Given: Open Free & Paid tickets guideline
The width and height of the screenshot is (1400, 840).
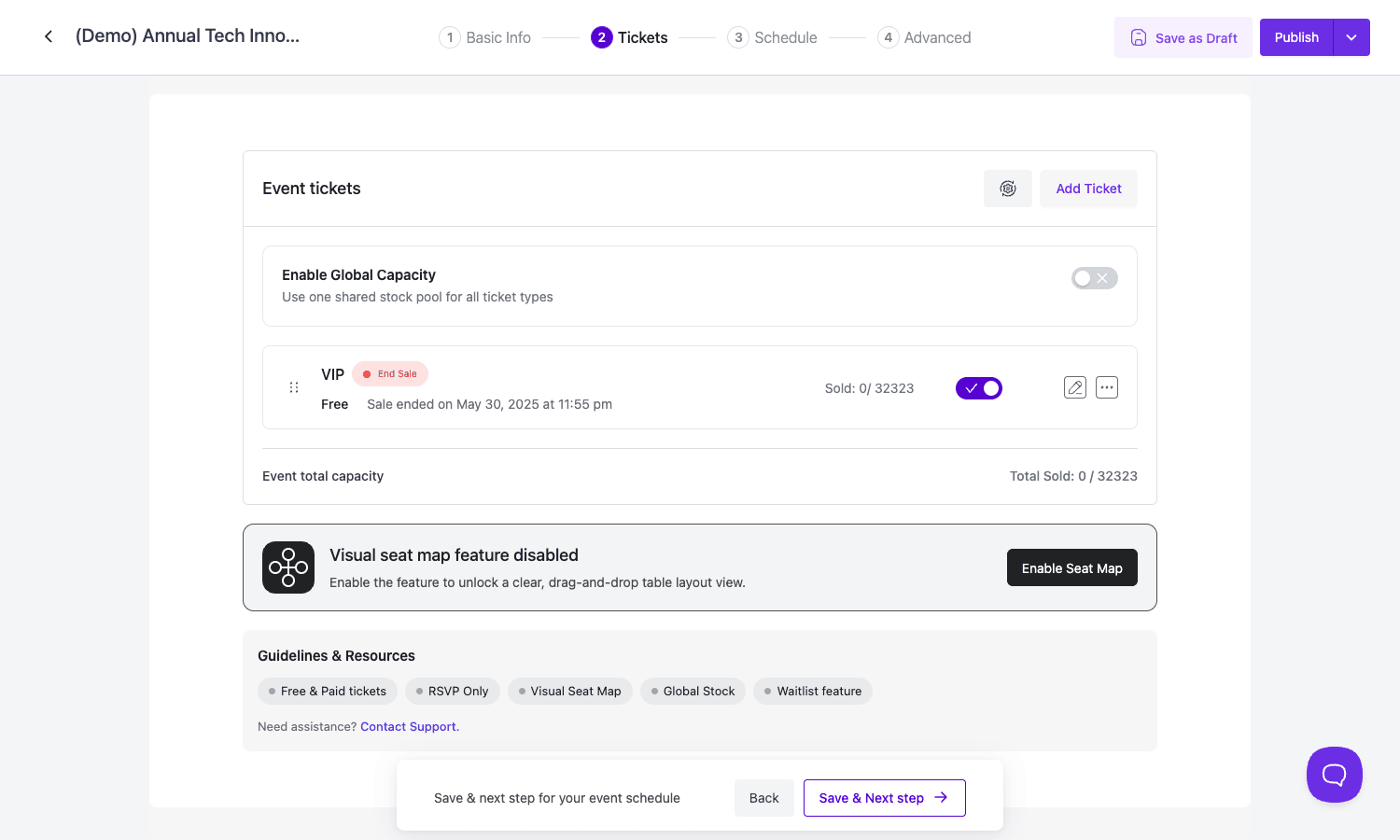Looking at the screenshot, I should point(328,691).
